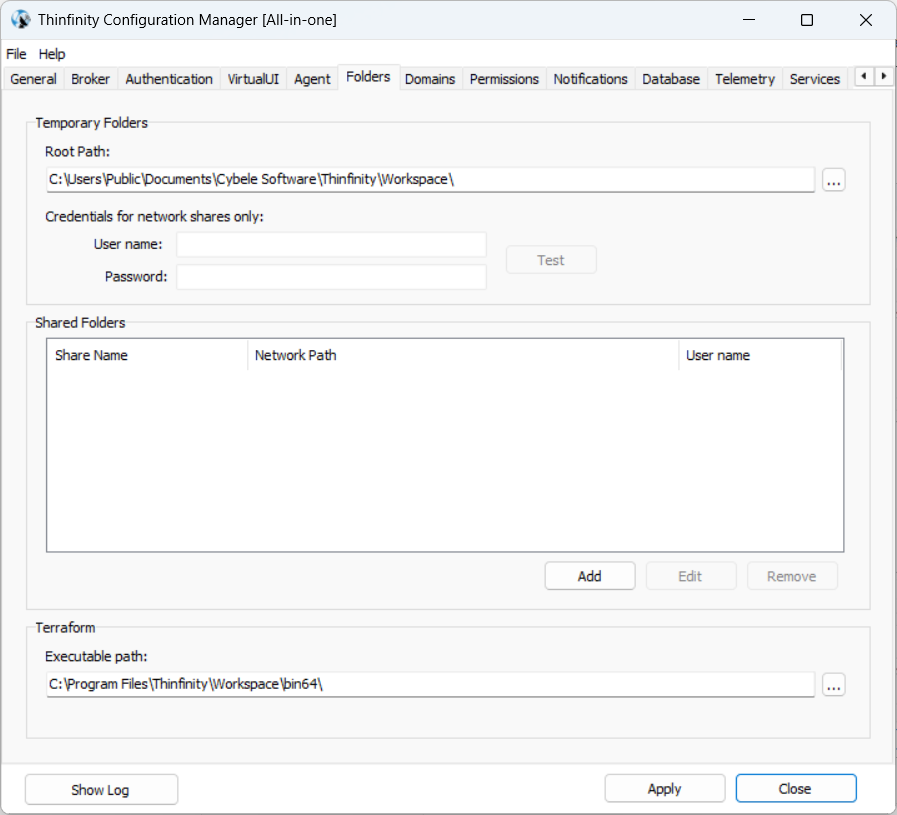Browse for the Terraform executable path

pyautogui.click(x=834, y=685)
